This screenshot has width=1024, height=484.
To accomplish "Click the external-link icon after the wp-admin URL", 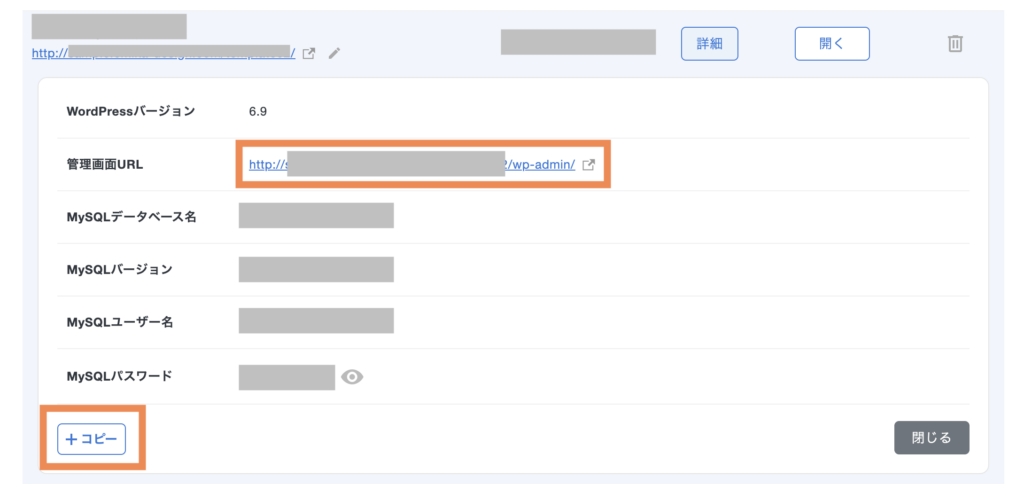I will tap(589, 165).
